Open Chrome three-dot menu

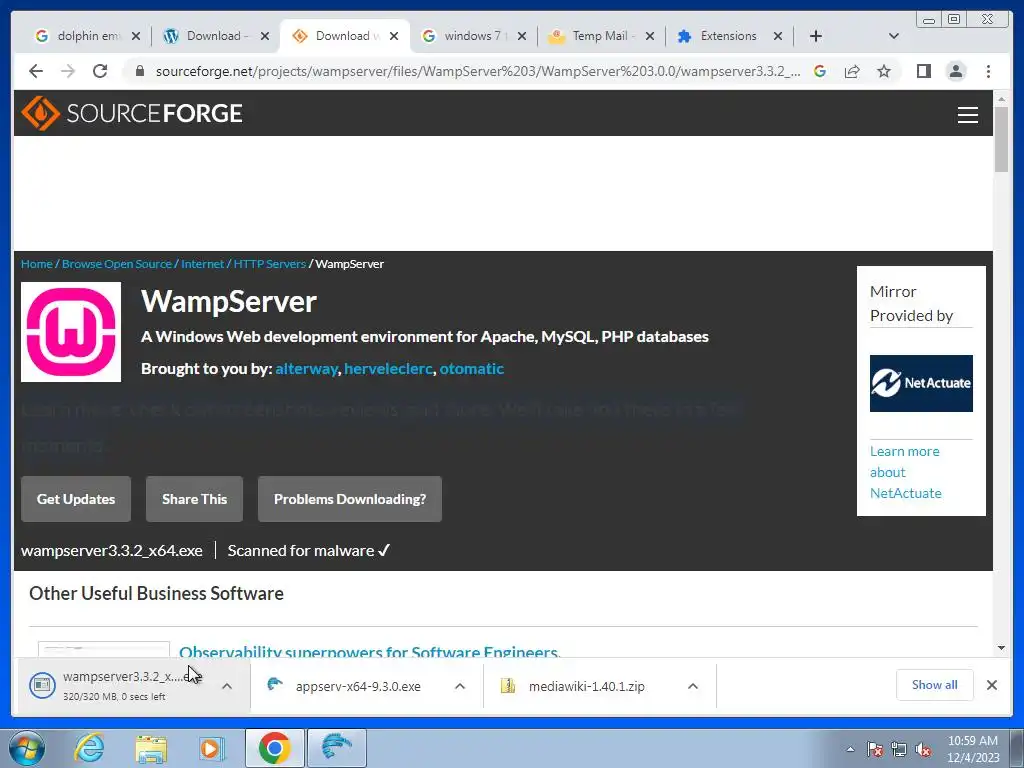click(988, 71)
